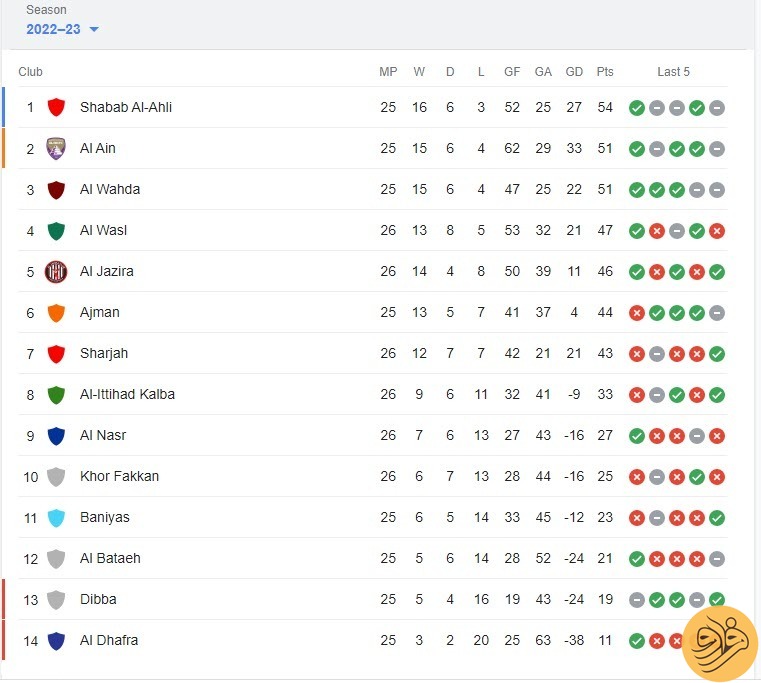Open the Al-Ittihad Kalba club link
The image size is (761, 683).
click(x=127, y=394)
